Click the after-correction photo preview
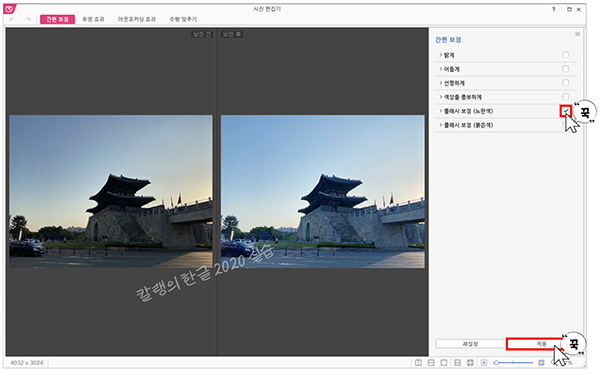This screenshot has height=374, width=600. (x=323, y=191)
